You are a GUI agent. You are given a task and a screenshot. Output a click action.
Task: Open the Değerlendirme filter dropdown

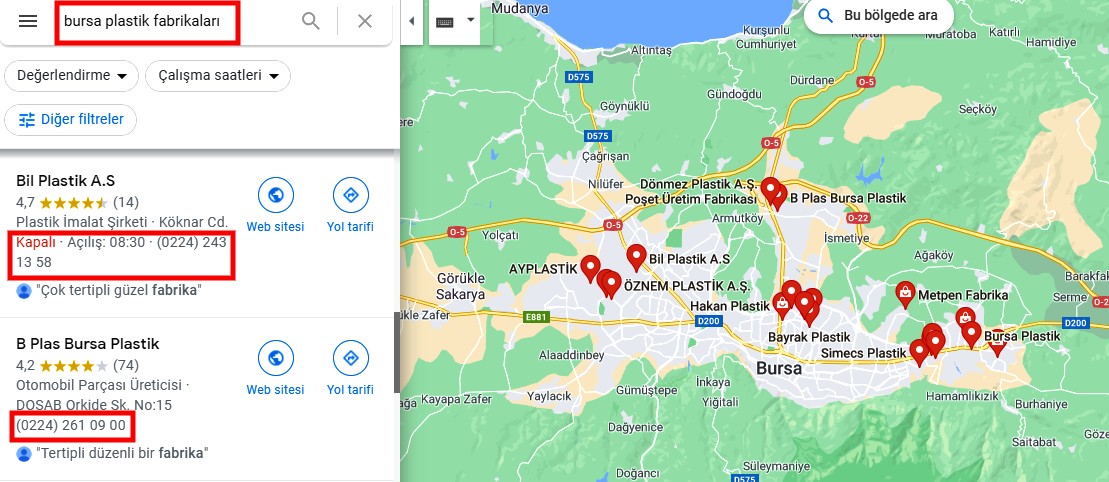(x=71, y=76)
